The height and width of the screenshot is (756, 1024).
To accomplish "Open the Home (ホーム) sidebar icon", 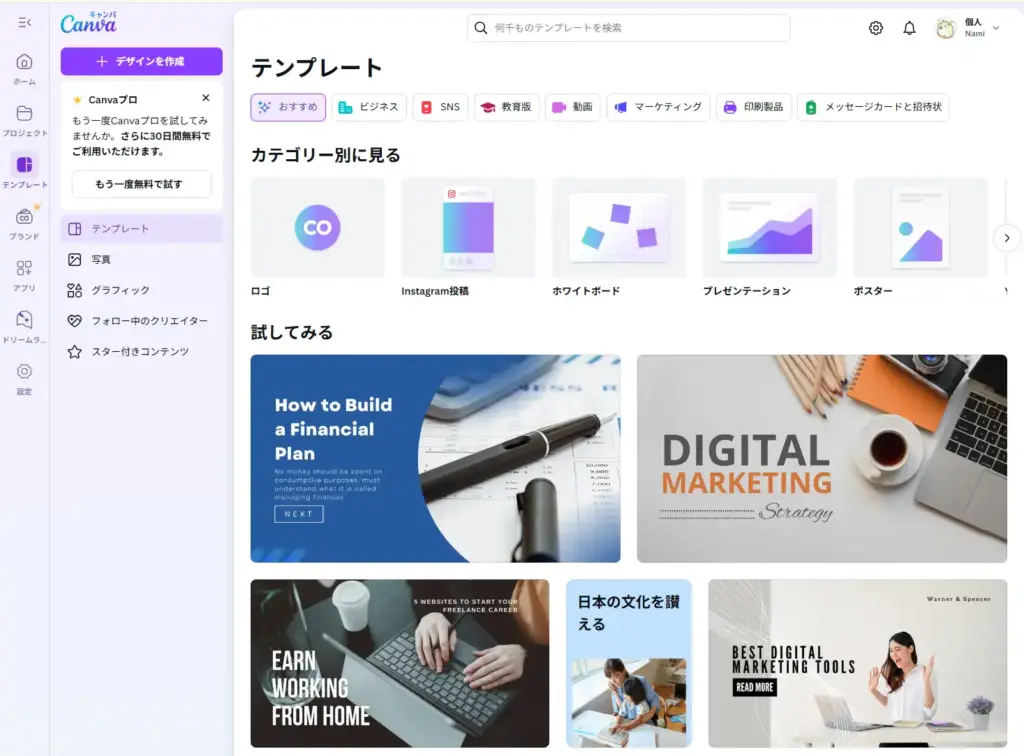I will click(24, 62).
